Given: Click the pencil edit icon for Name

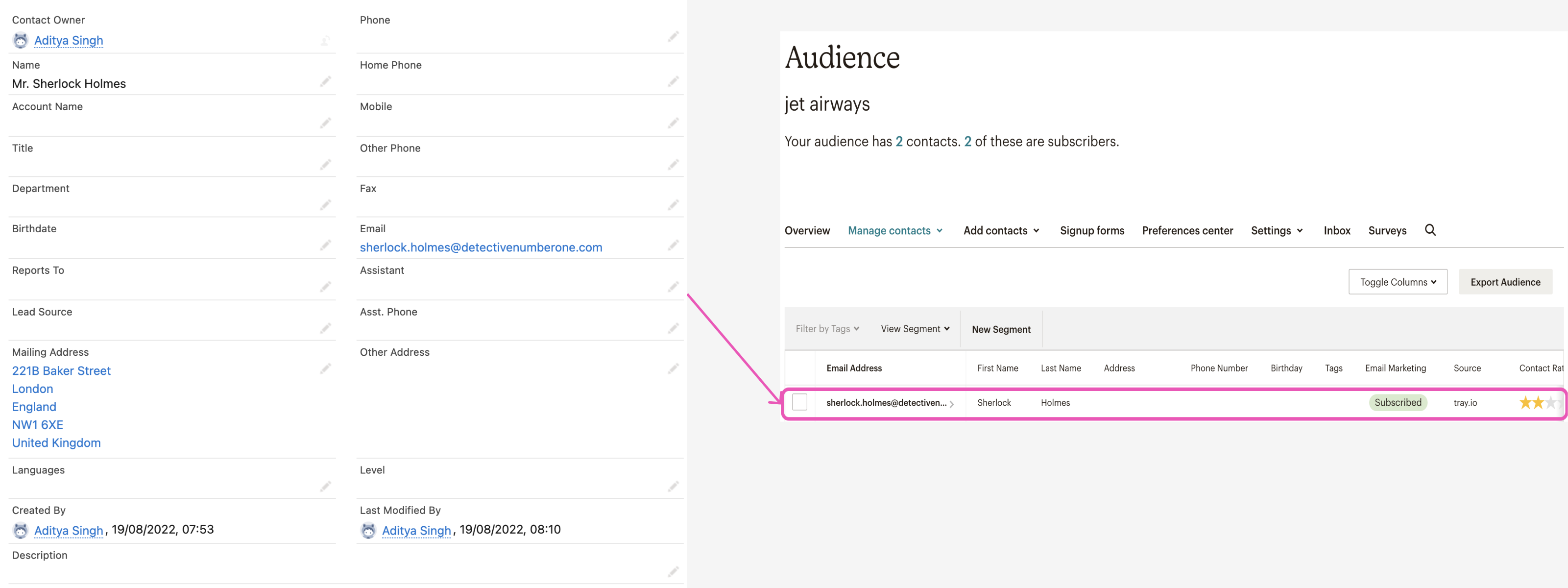Looking at the screenshot, I should click(326, 81).
